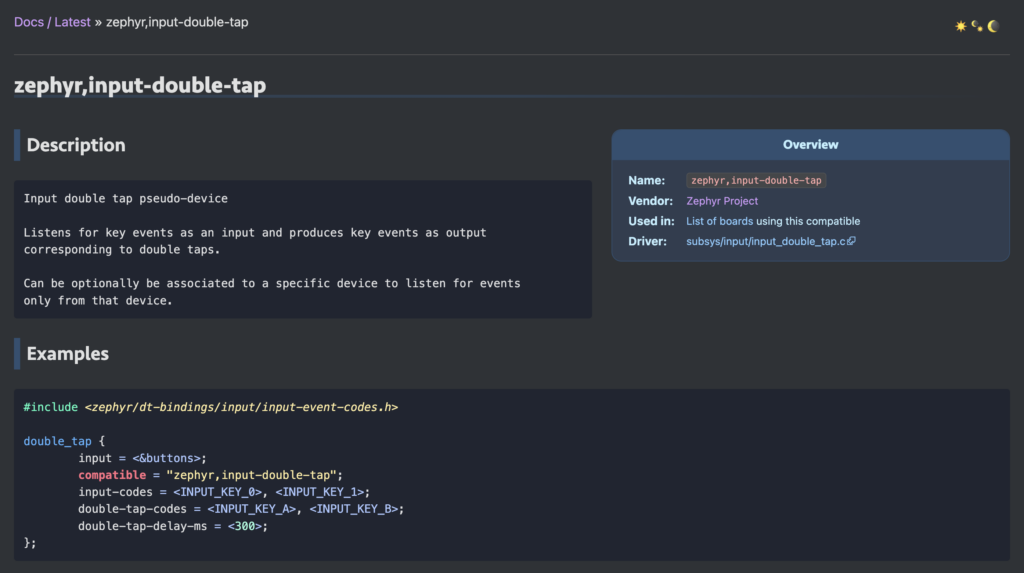Open subsys/input/input_double_tap.c driver link
This screenshot has height=573, width=1024.
tap(765, 241)
